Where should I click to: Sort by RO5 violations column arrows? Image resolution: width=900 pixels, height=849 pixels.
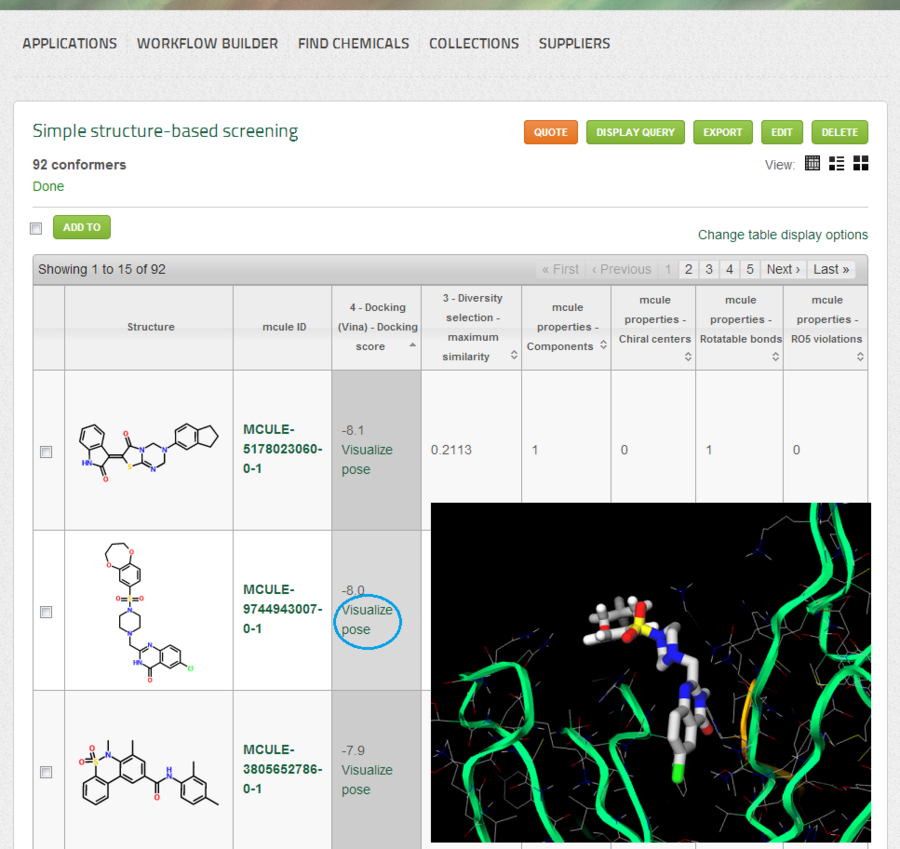[861, 355]
